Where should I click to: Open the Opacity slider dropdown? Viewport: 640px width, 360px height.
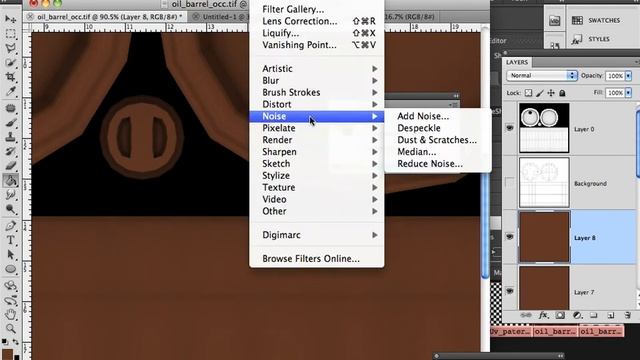pos(629,76)
